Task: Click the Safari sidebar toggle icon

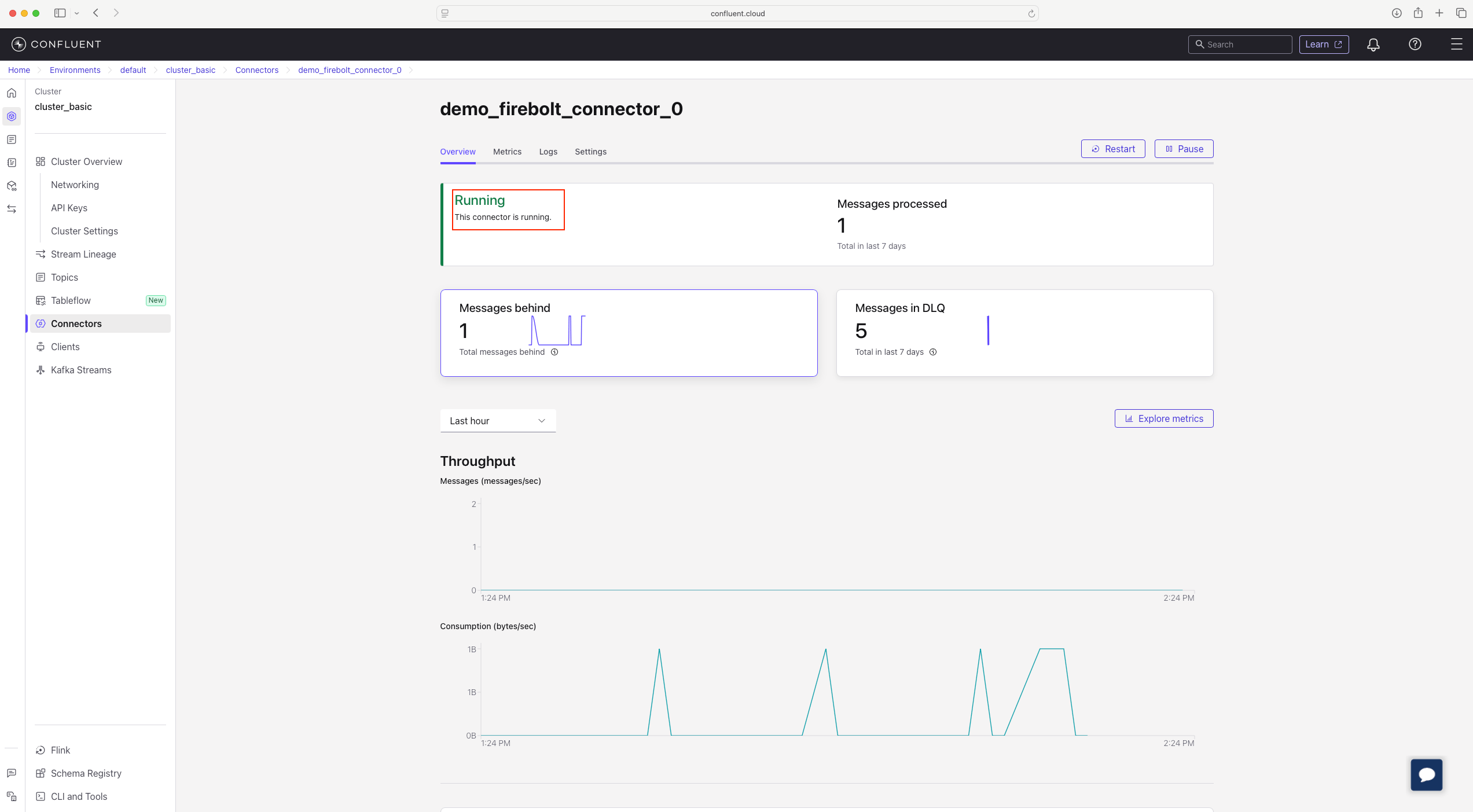Action: tap(60, 13)
